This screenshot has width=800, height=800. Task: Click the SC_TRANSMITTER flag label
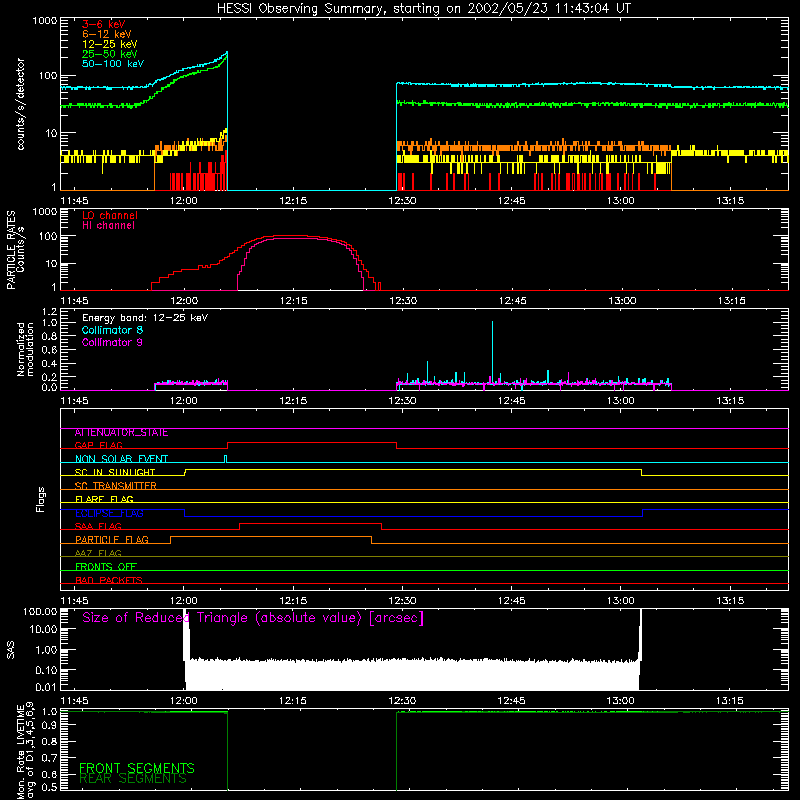pos(115,486)
